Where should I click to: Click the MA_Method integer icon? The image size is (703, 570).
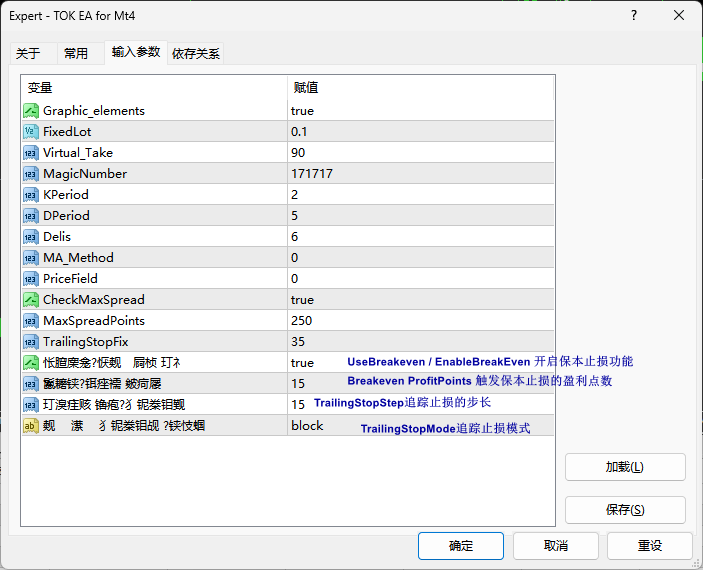[31, 258]
